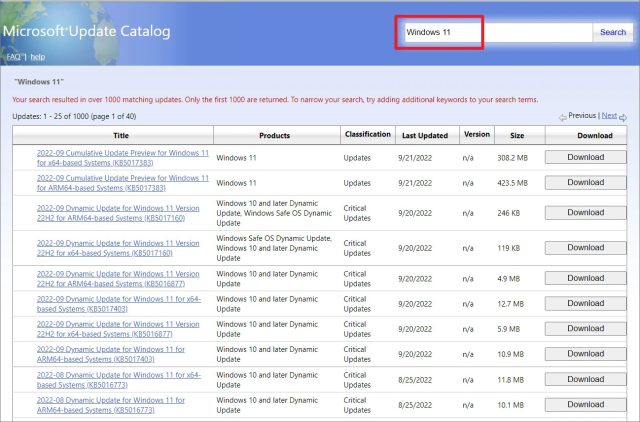
Task: Download the 5.9 MB update
Action: click(x=585, y=329)
